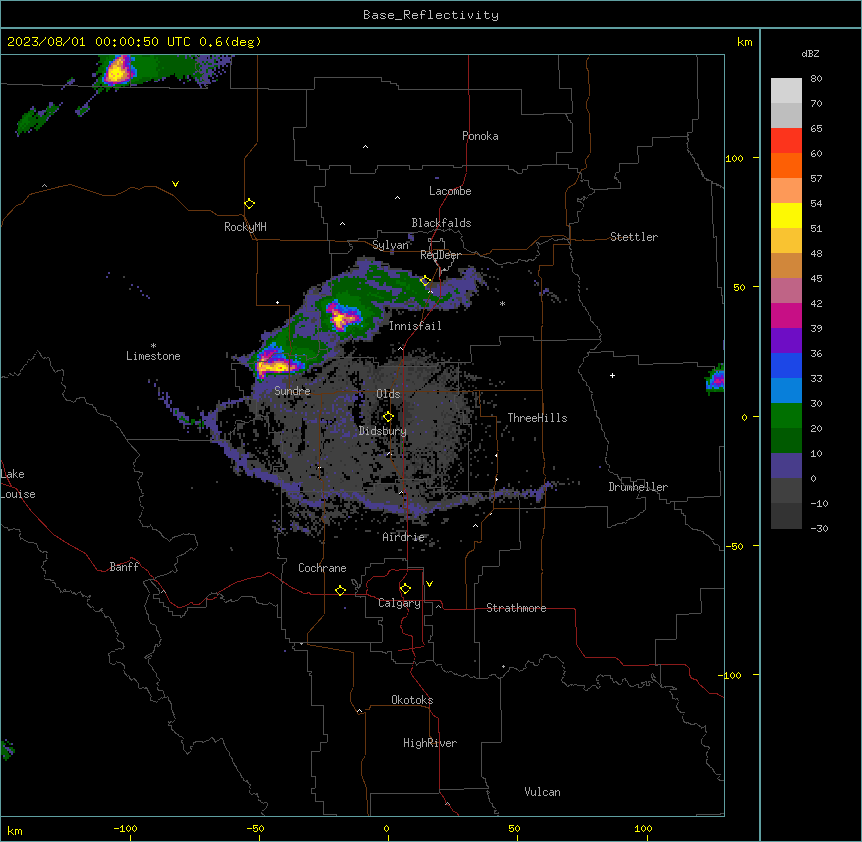
Task: Select the Airdrie city label
Action: [x=404, y=537]
